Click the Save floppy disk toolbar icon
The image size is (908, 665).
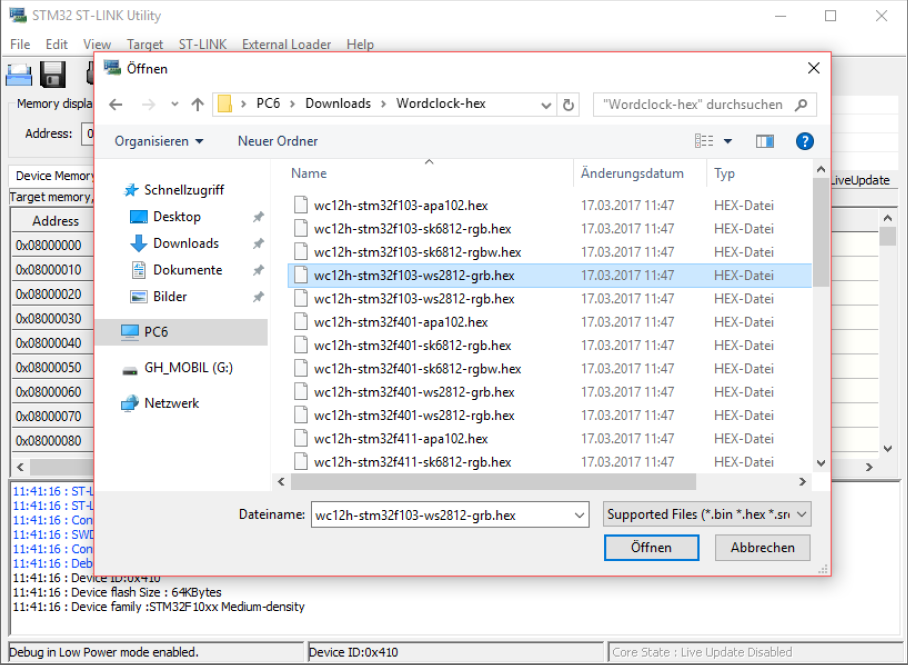[53, 75]
